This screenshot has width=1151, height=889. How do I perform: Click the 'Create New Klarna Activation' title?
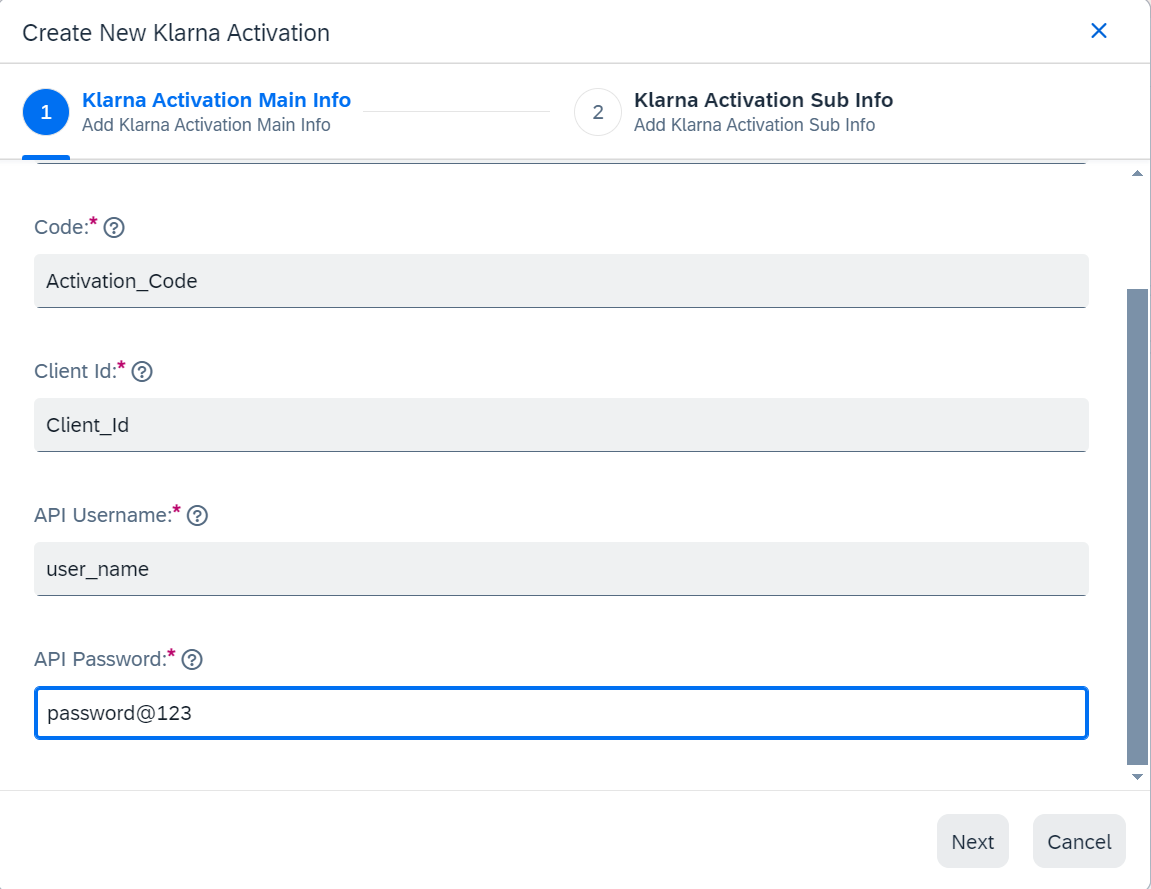(176, 33)
